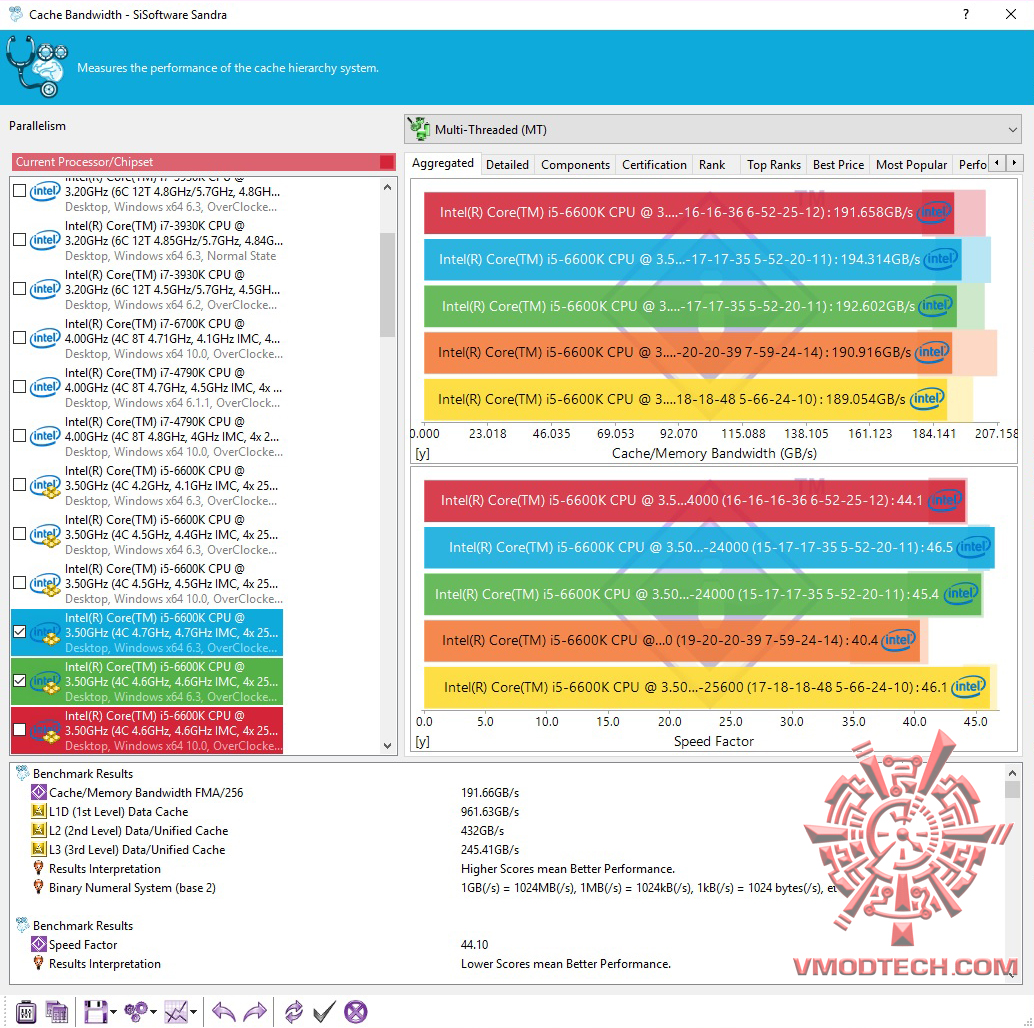This screenshot has height=1028, width=1034.
Task: Expand the save icon's dropdown arrow
Action: 112,1013
